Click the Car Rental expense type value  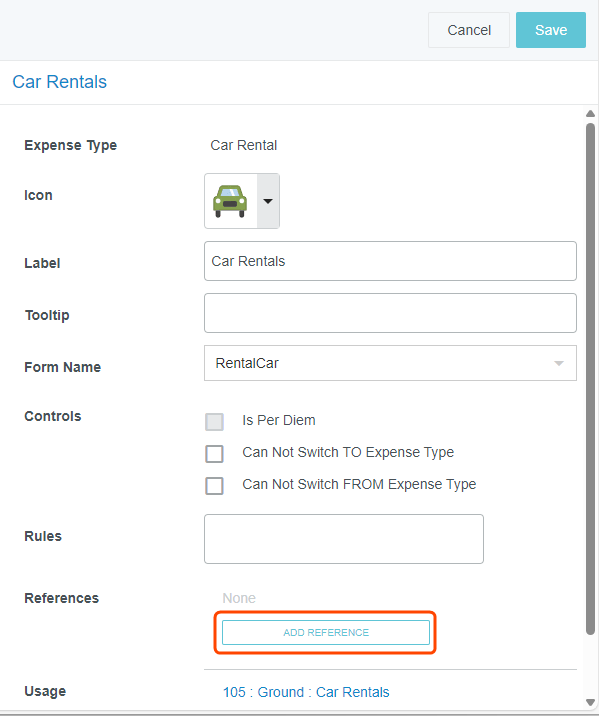[243, 145]
